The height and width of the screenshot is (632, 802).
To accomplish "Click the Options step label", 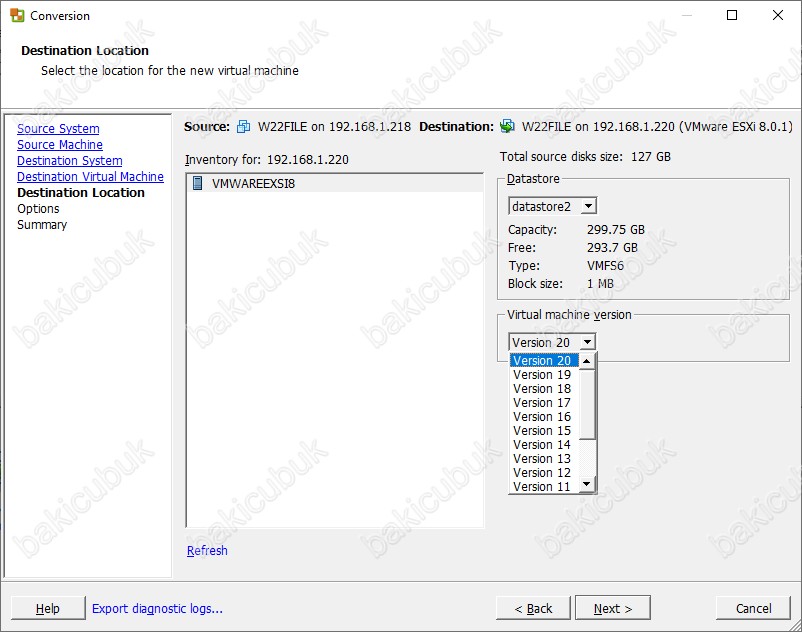I will [38, 209].
